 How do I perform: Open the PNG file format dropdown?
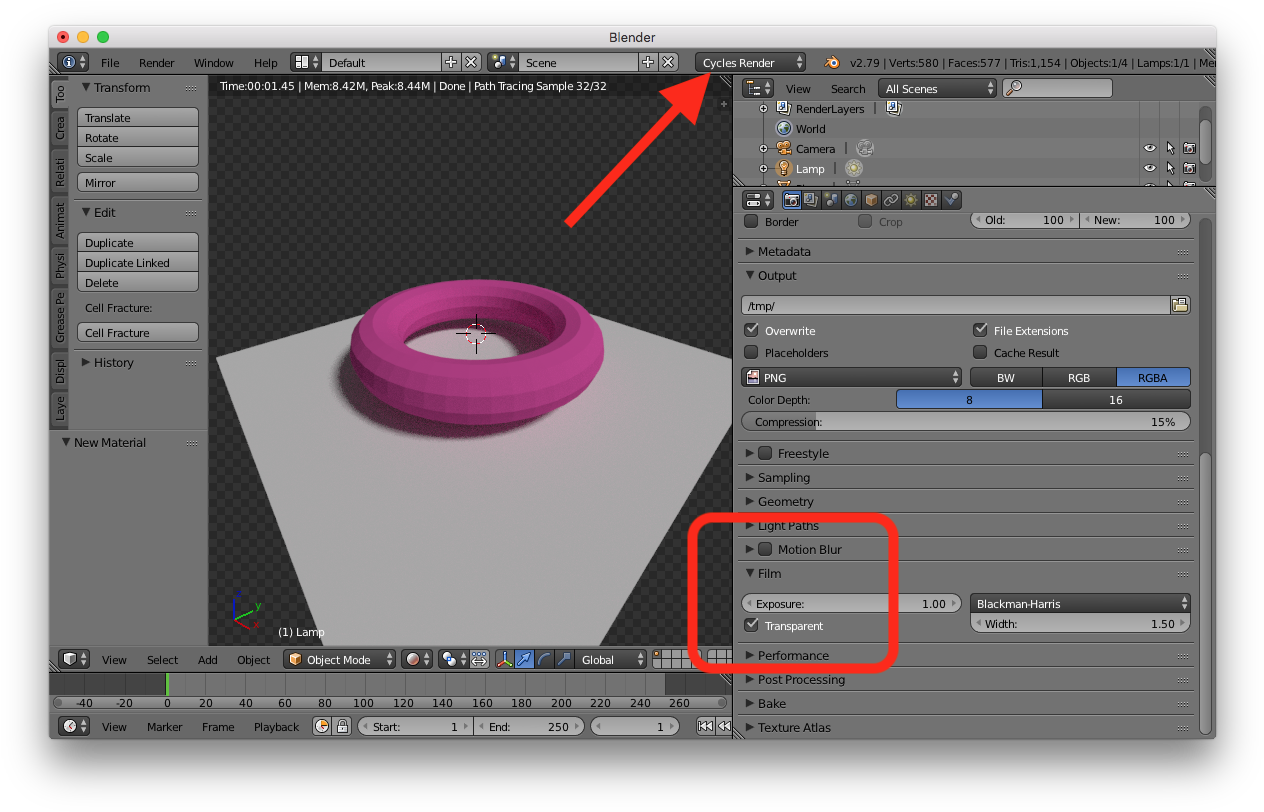pyautogui.click(x=852, y=377)
